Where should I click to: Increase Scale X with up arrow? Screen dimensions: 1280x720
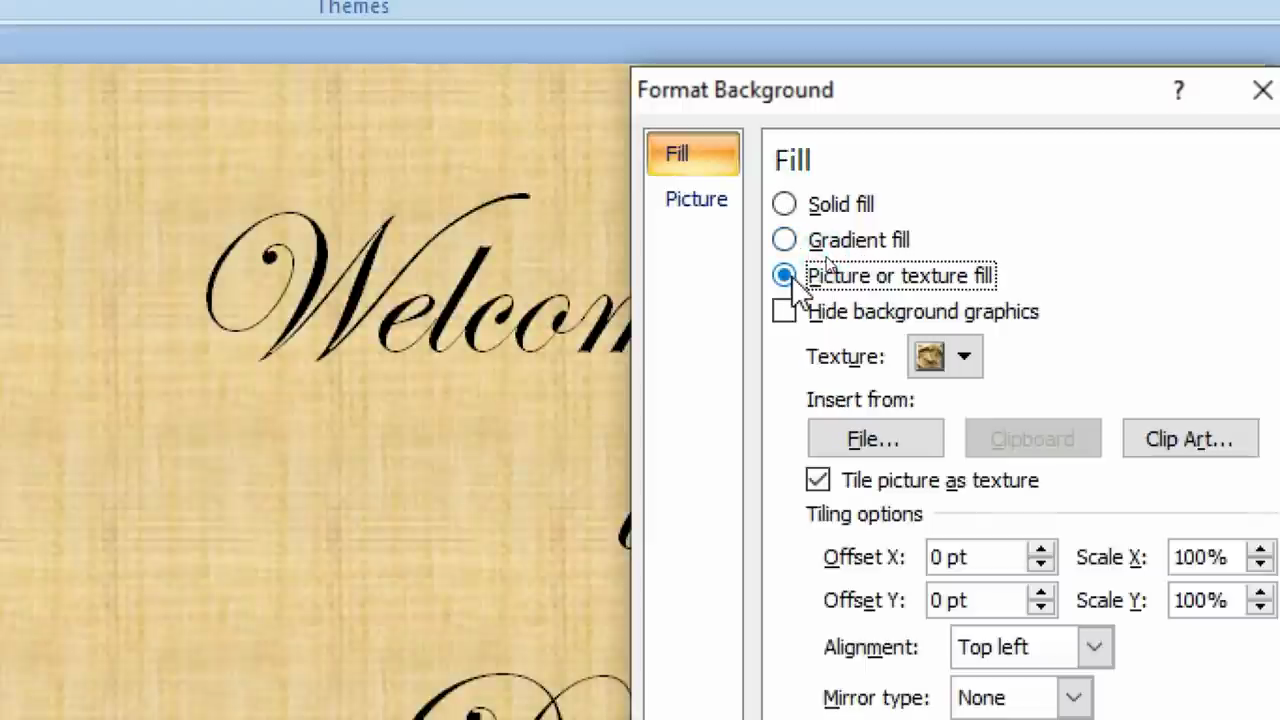coord(1260,549)
